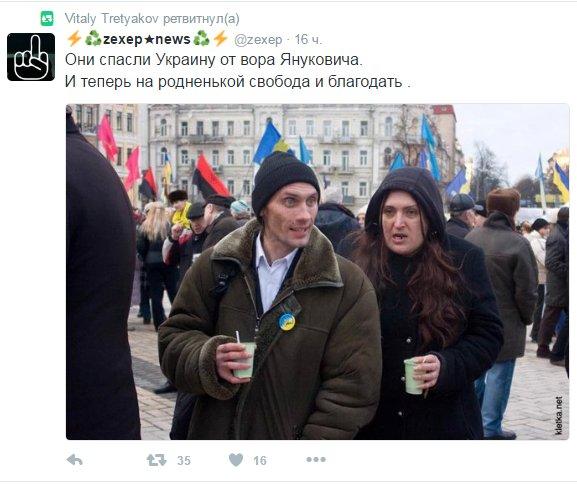Open the attached rally photo

(x=318, y=272)
